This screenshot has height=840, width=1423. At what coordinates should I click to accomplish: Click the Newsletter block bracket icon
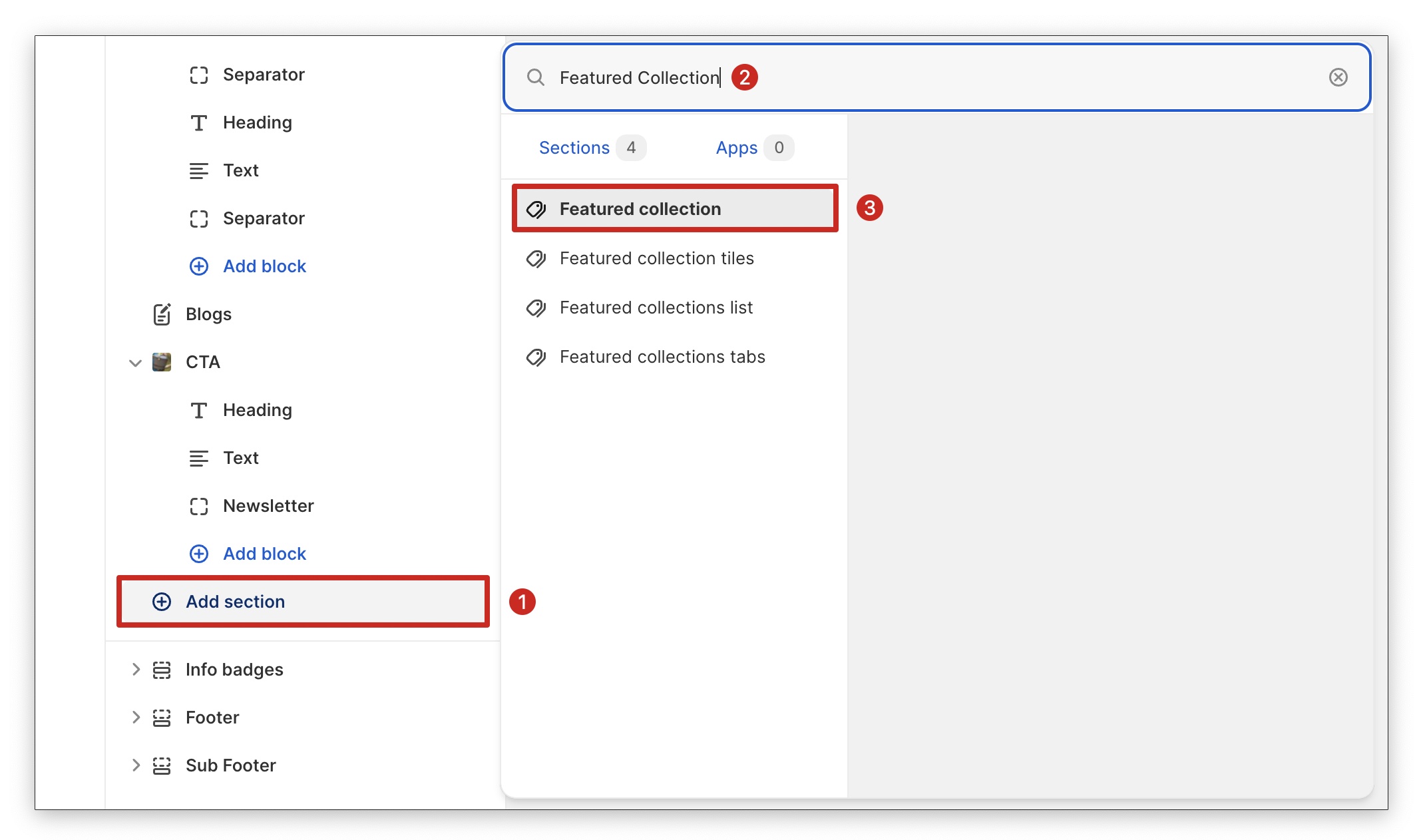[x=198, y=506]
